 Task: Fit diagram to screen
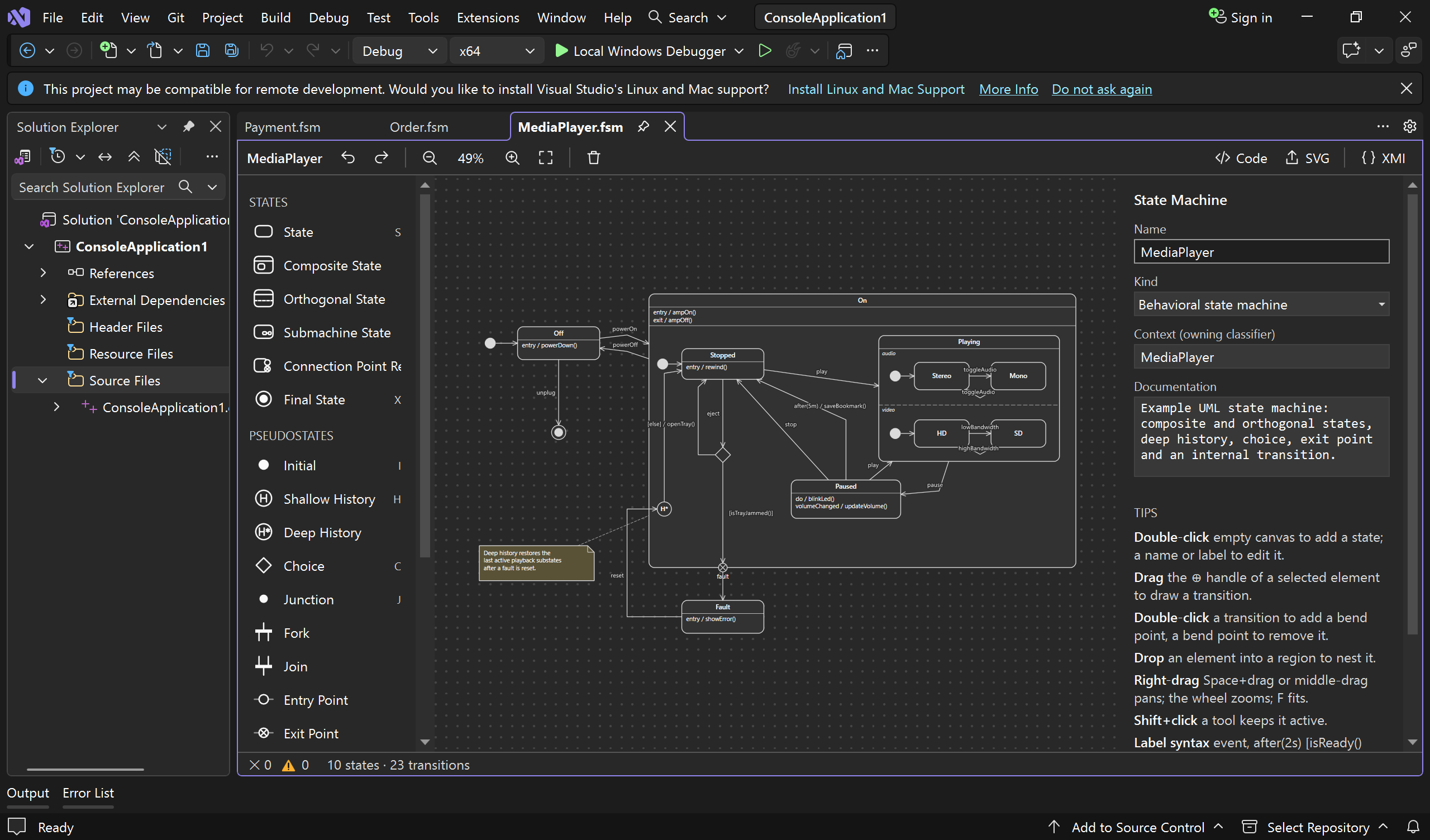pos(545,158)
